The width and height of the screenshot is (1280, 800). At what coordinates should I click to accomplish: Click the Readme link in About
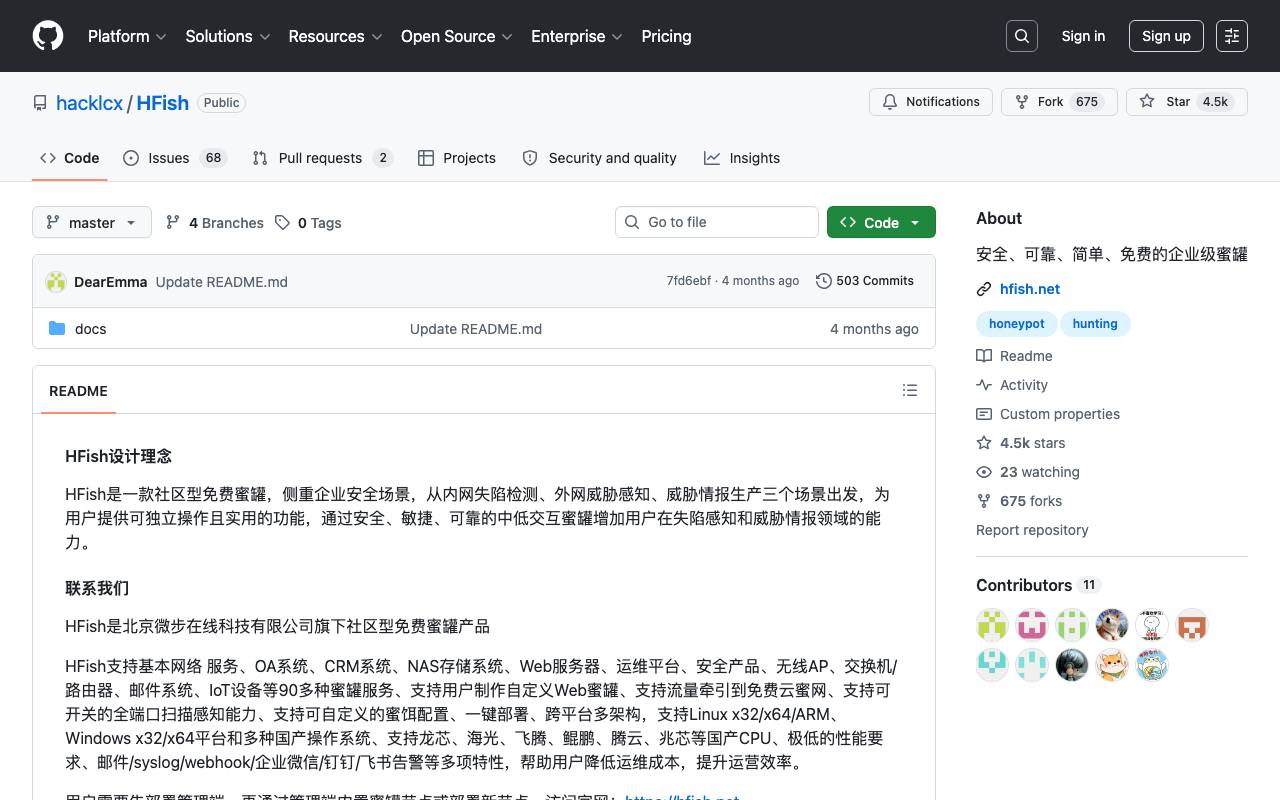[x=1026, y=356]
